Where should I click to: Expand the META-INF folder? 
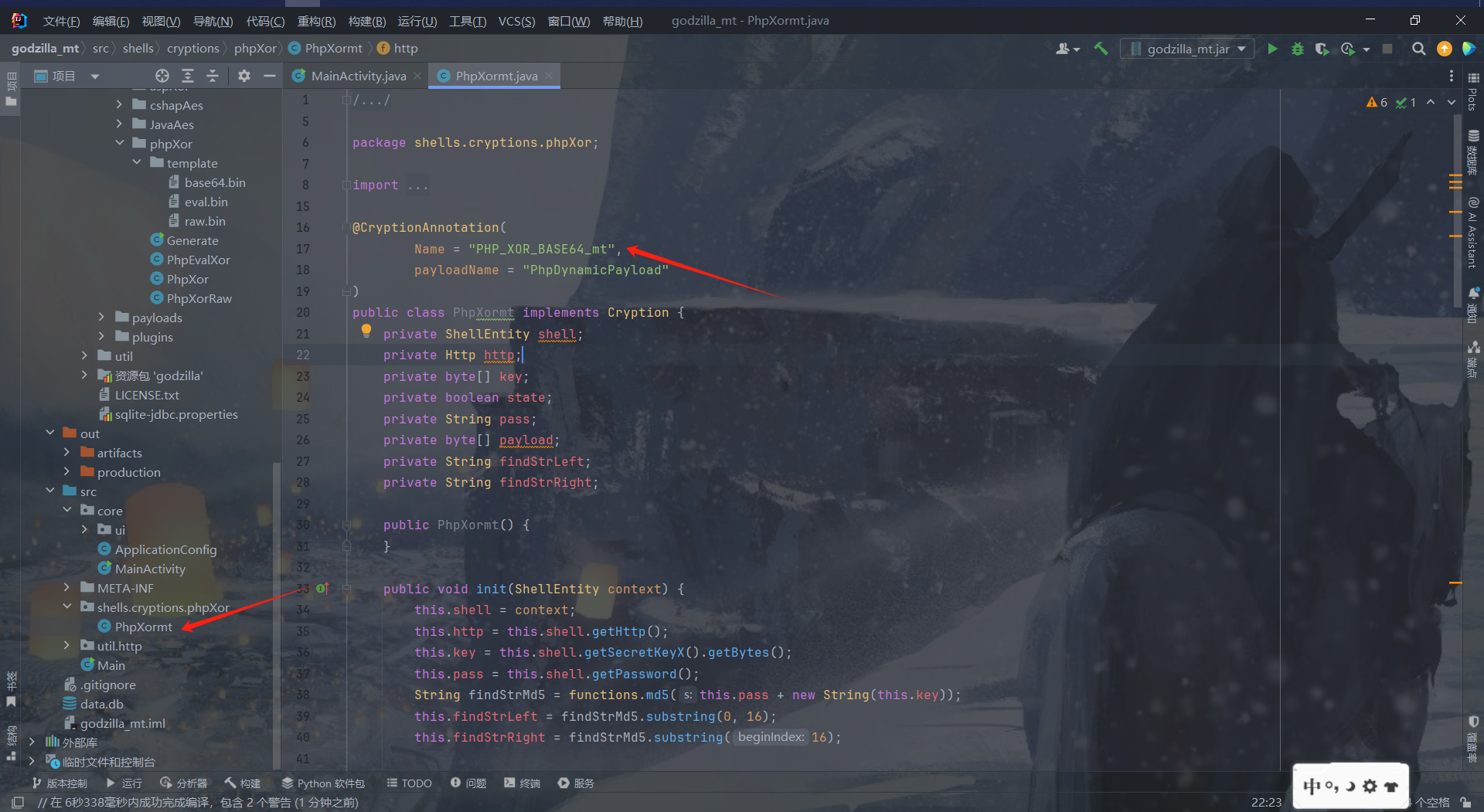coord(66,587)
